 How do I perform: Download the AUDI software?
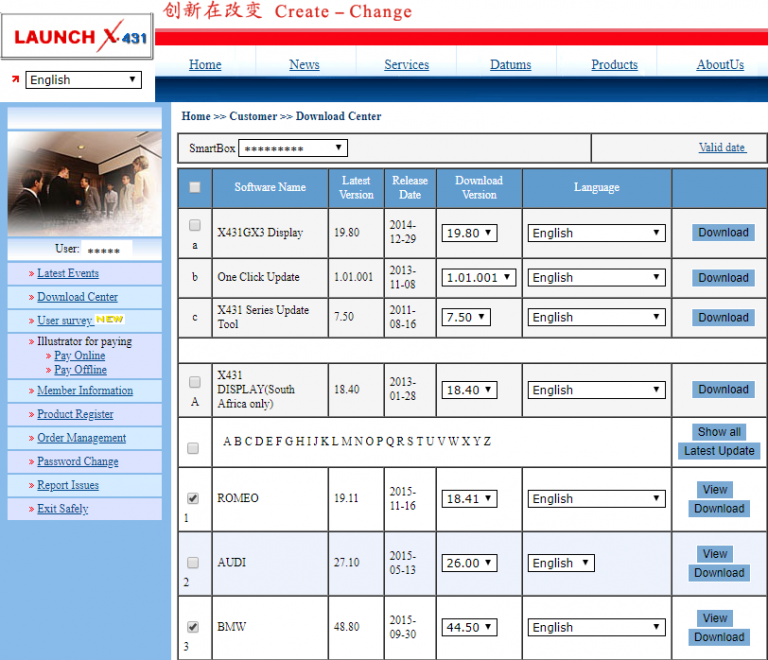[x=719, y=572]
